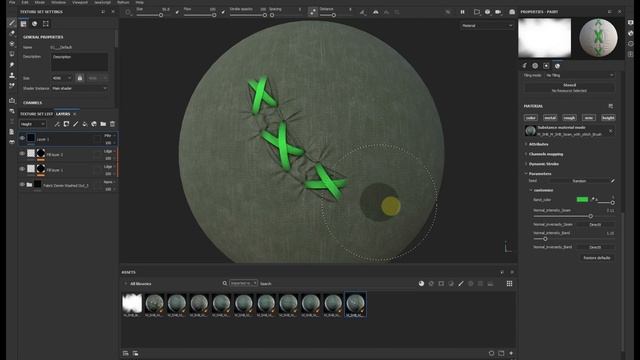Toggle the metal channel in Material

550,118
